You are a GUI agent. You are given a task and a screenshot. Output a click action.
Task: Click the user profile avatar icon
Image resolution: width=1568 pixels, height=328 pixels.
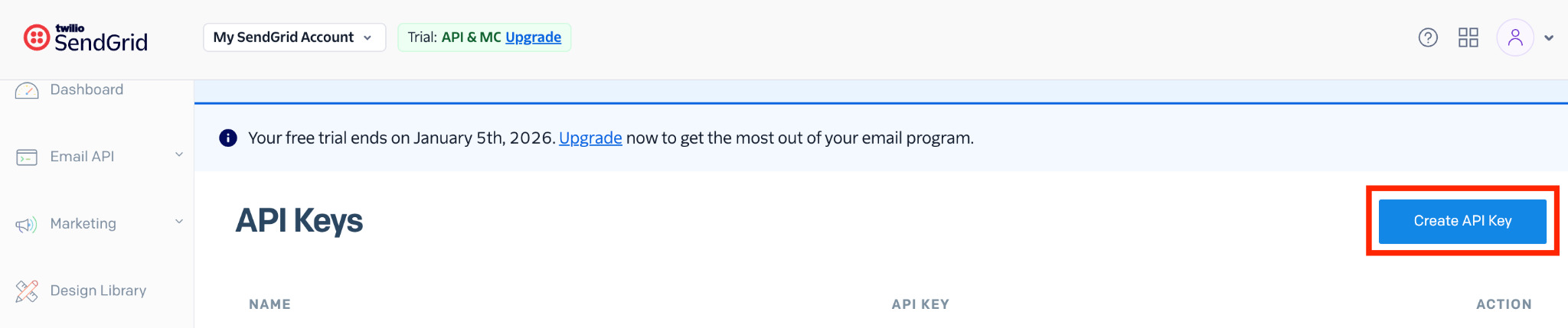pyautogui.click(x=1515, y=37)
